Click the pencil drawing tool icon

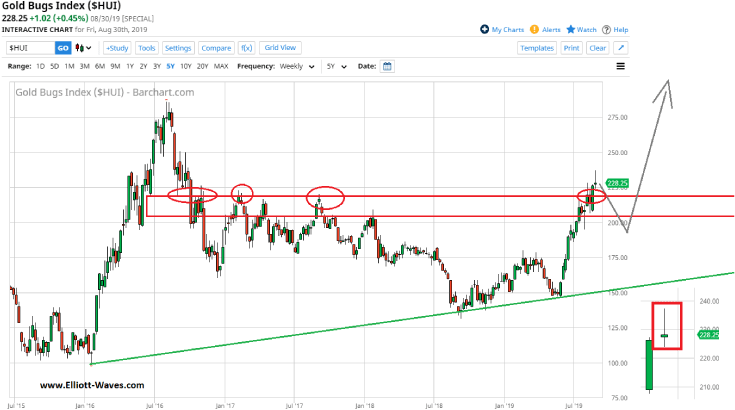coord(621,47)
